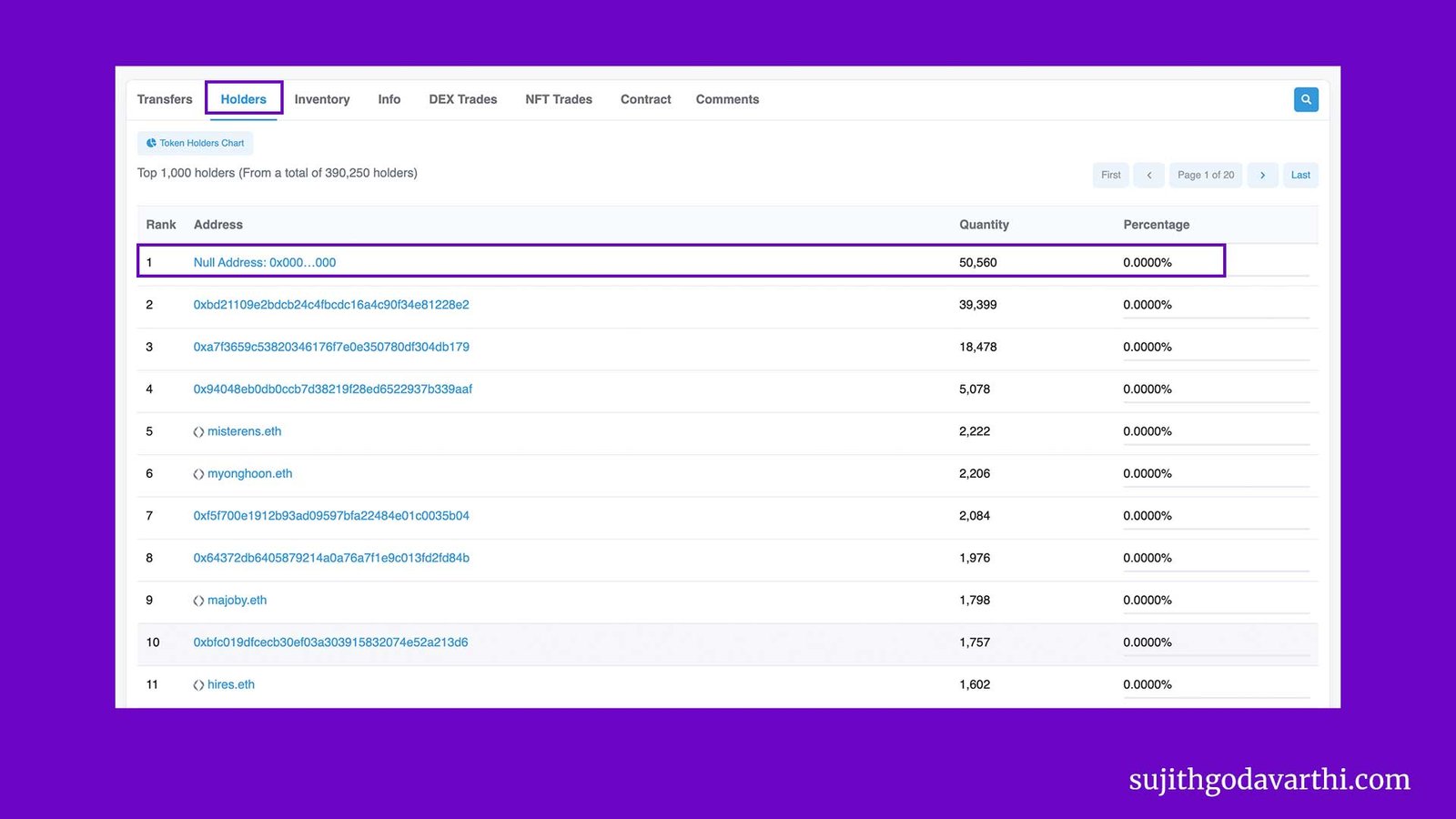The width and height of the screenshot is (1456, 819).
Task: Open the Null Address holder details
Action: (x=265, y=262)
